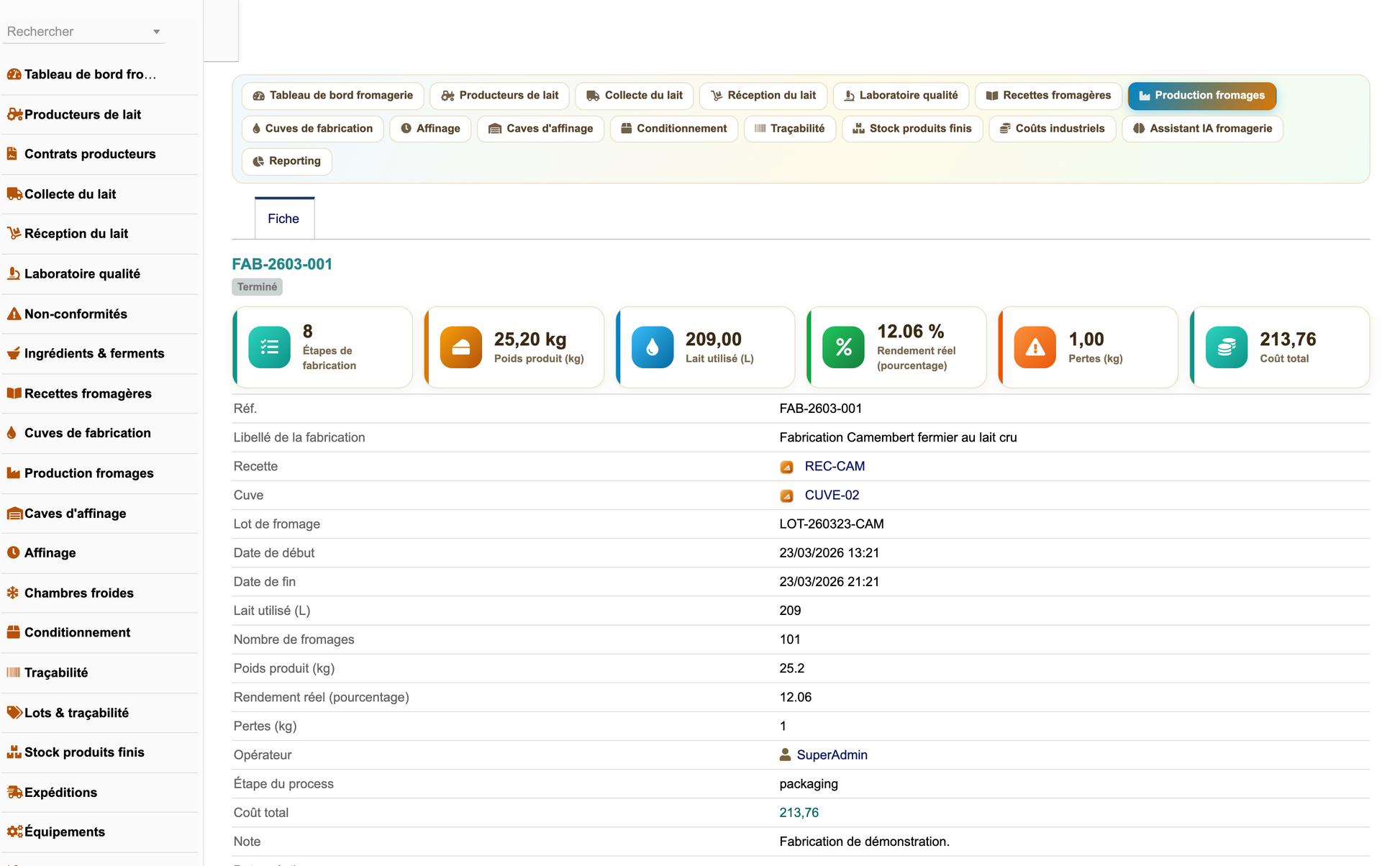Open Caves d'affinage in top menu
The width and height of the screenshot is (1400, 866).
[540, 129]
